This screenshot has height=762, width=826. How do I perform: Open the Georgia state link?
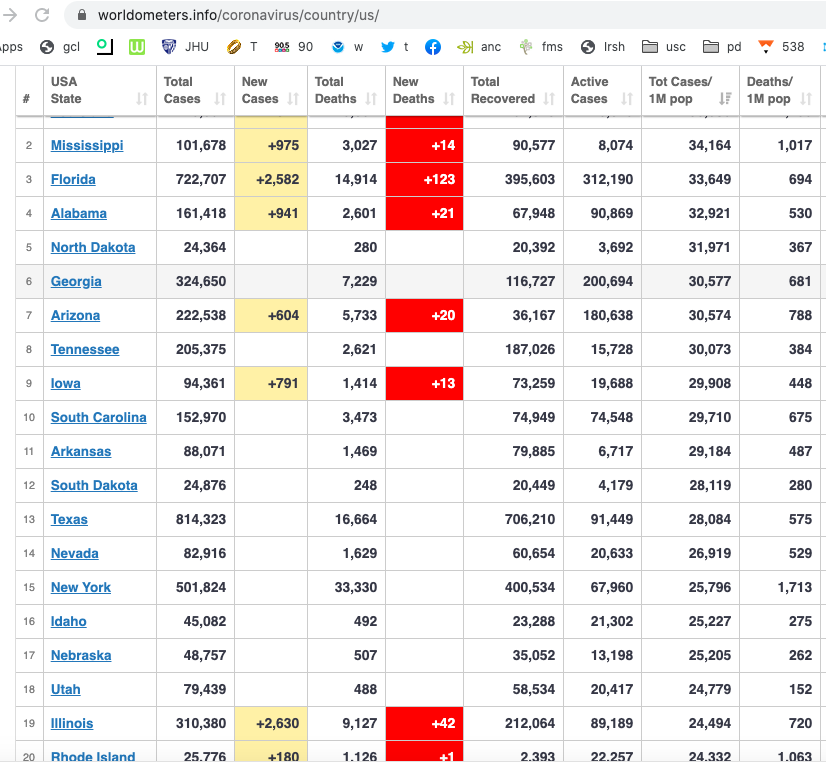point(76,281)
